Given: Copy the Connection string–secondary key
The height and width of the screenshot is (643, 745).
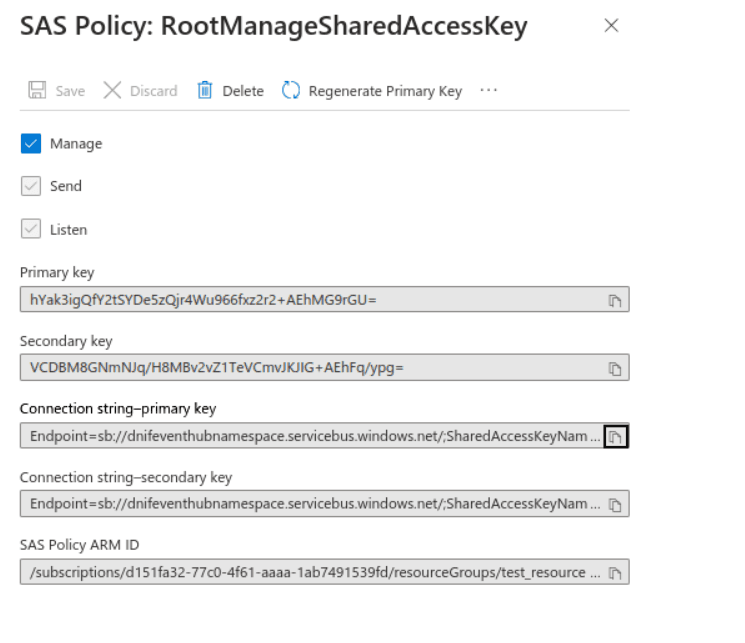Looking at the screenshot, I should click(615, 505).
